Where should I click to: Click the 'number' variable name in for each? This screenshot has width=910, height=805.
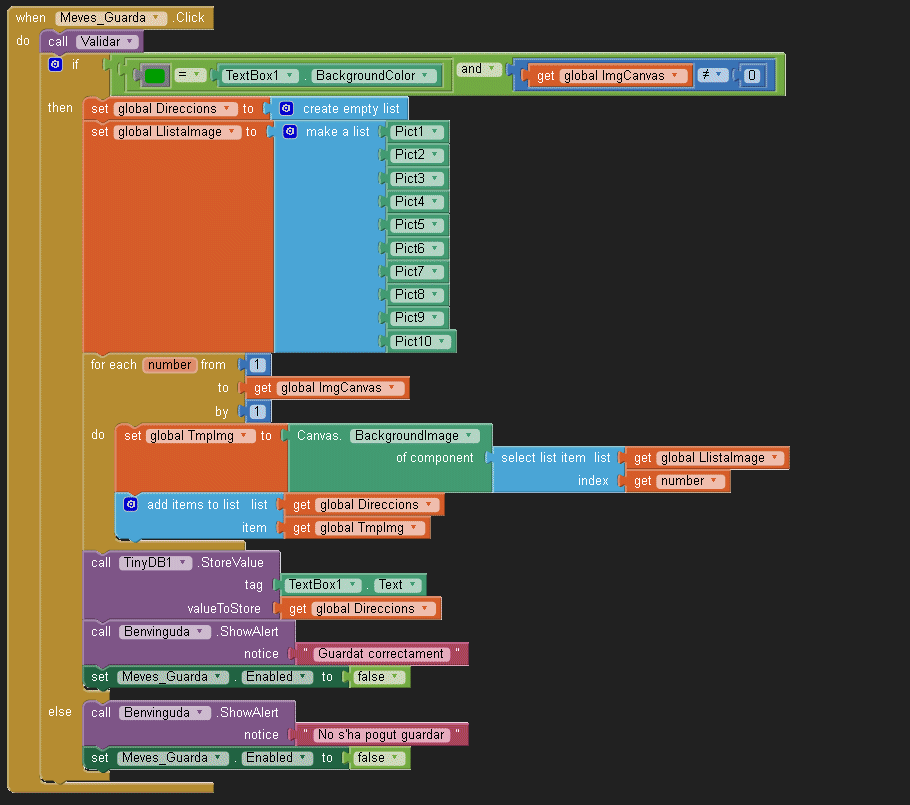click(x=170, y=365)
